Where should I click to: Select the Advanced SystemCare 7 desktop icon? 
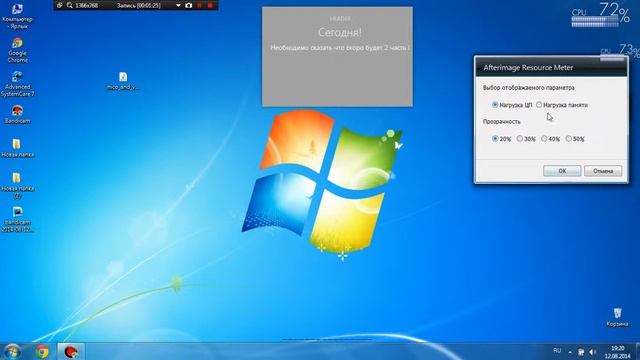pyautogui.click(x=17, y=84)
